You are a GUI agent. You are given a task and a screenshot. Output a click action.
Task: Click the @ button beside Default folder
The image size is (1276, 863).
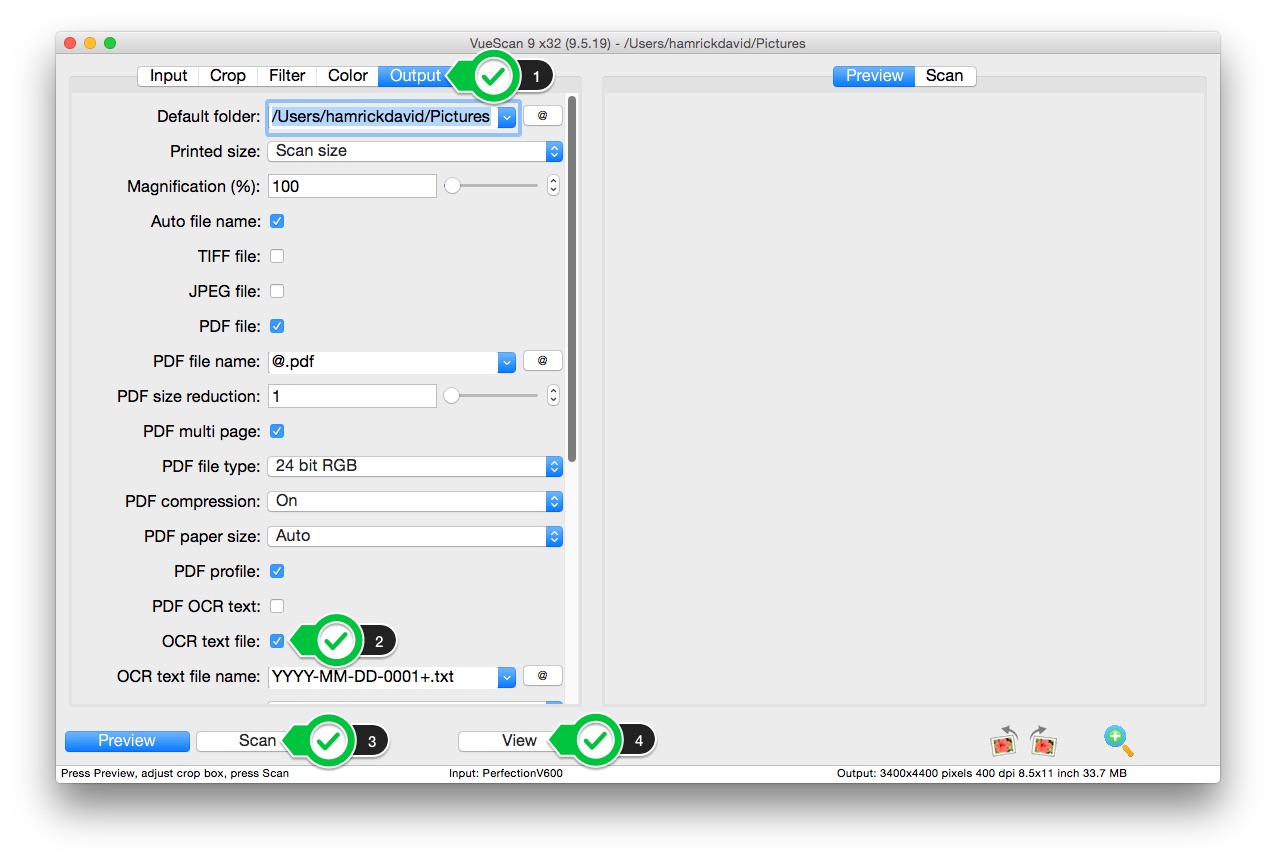click(542, 115)
